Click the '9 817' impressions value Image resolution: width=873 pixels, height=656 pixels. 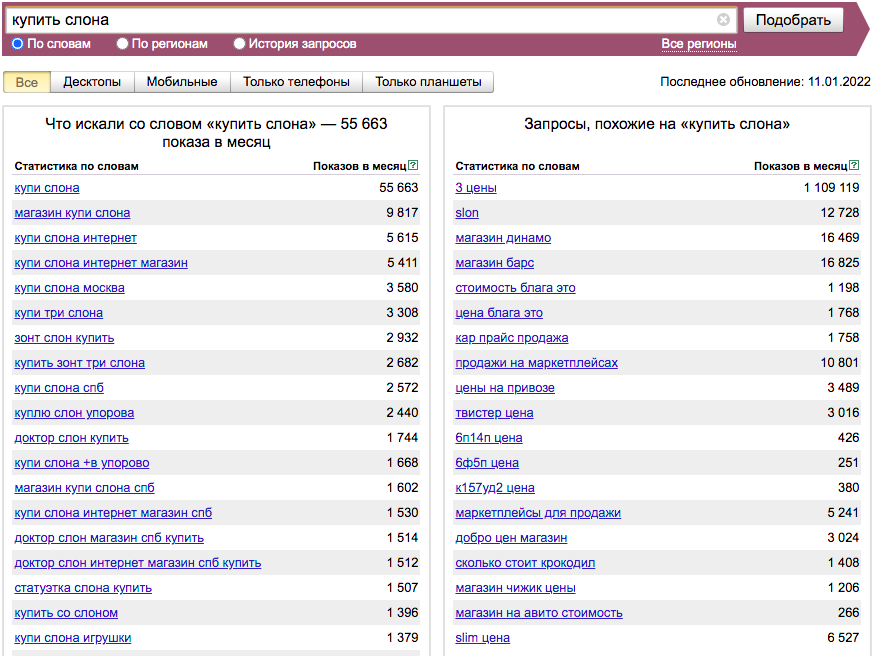coord(402,213)
